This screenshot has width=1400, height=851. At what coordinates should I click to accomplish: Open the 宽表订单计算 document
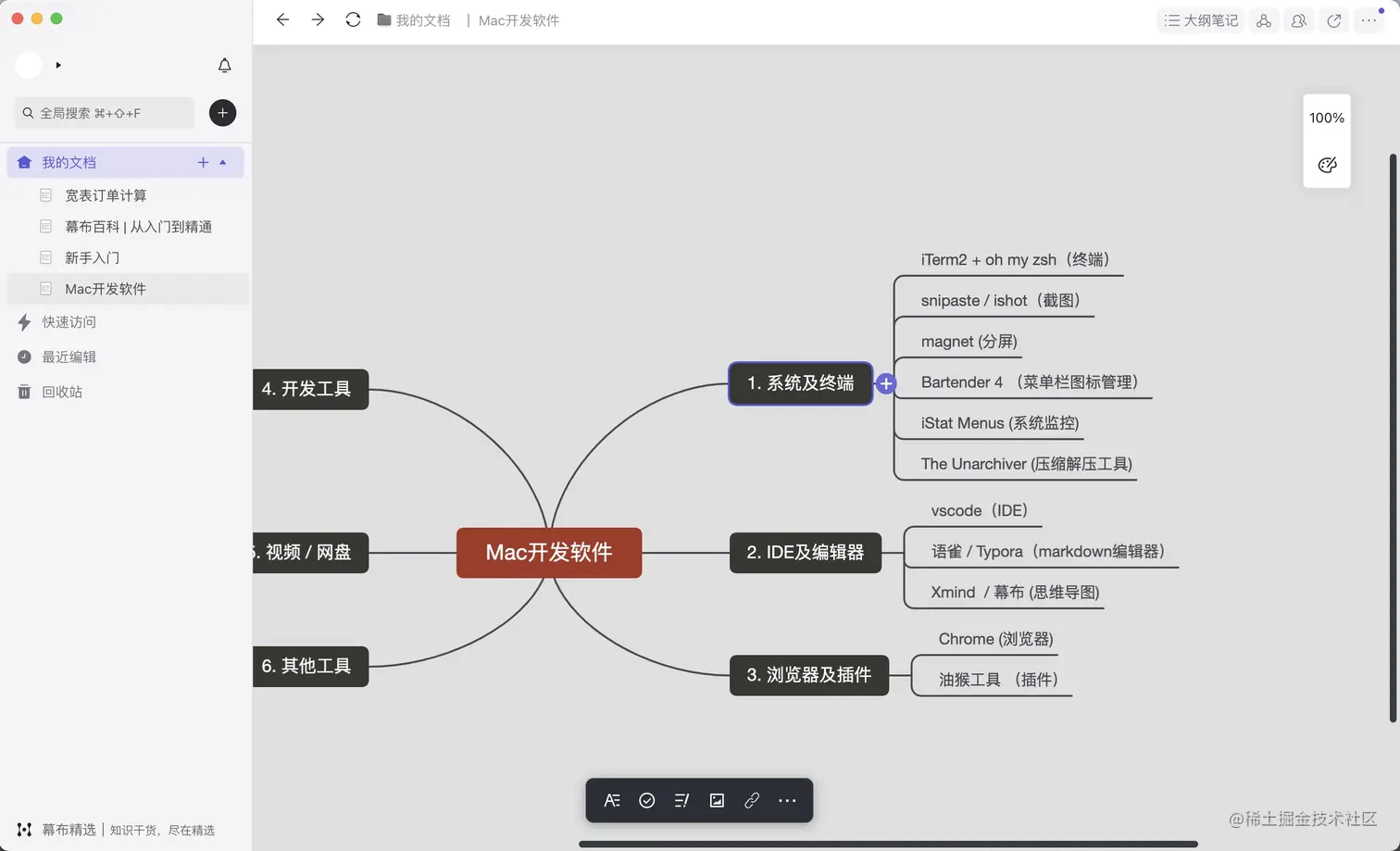pos(106,195)
